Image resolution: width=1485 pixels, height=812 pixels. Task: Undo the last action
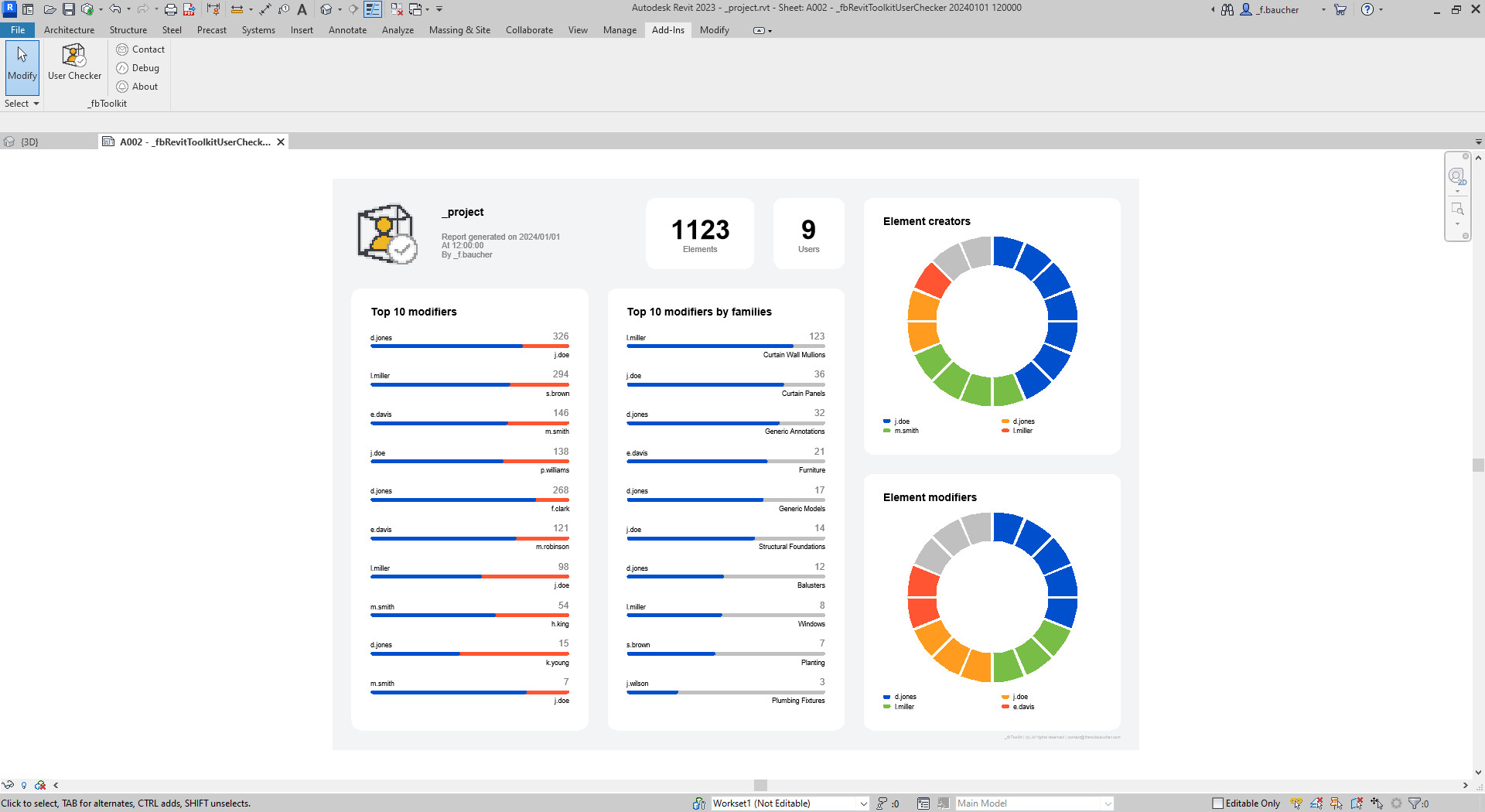[x=114, y=9]
